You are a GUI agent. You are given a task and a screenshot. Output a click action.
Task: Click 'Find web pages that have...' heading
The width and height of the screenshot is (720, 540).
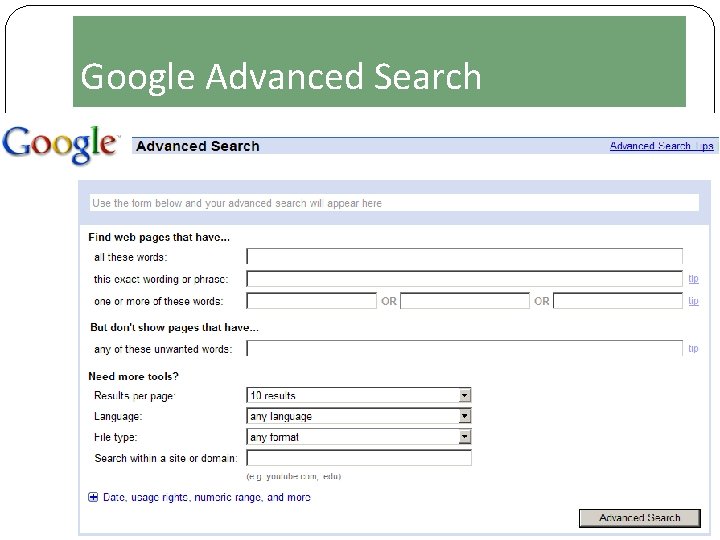159,237
